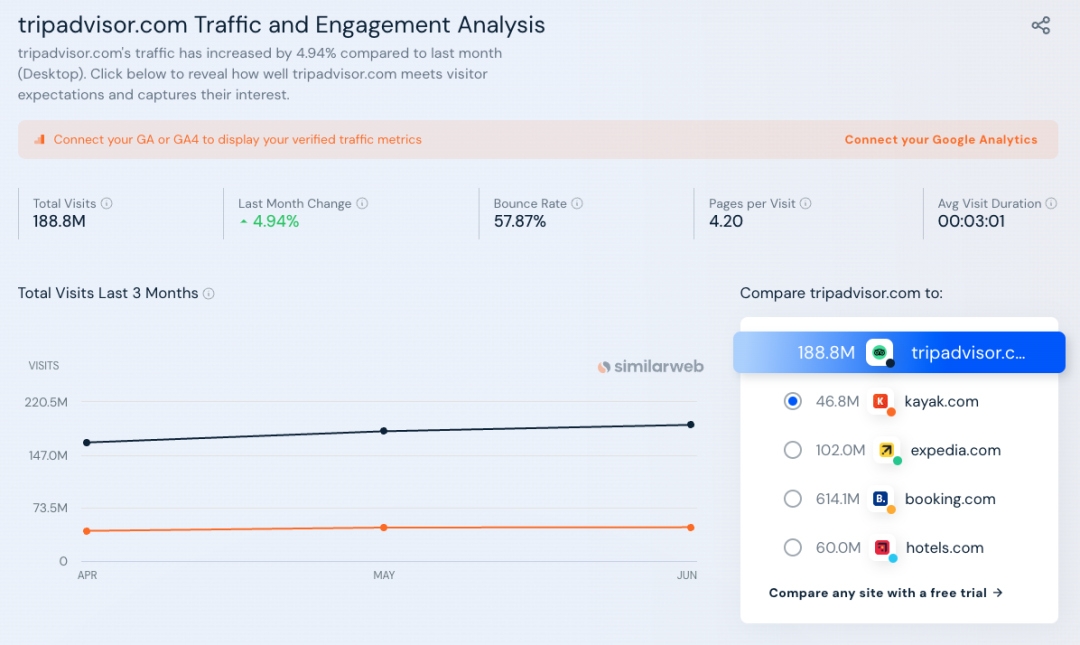Viewport: 1080px width, 645px height.
Task: Select the kayak.com radio button
Action: click(x=793, y=401)
